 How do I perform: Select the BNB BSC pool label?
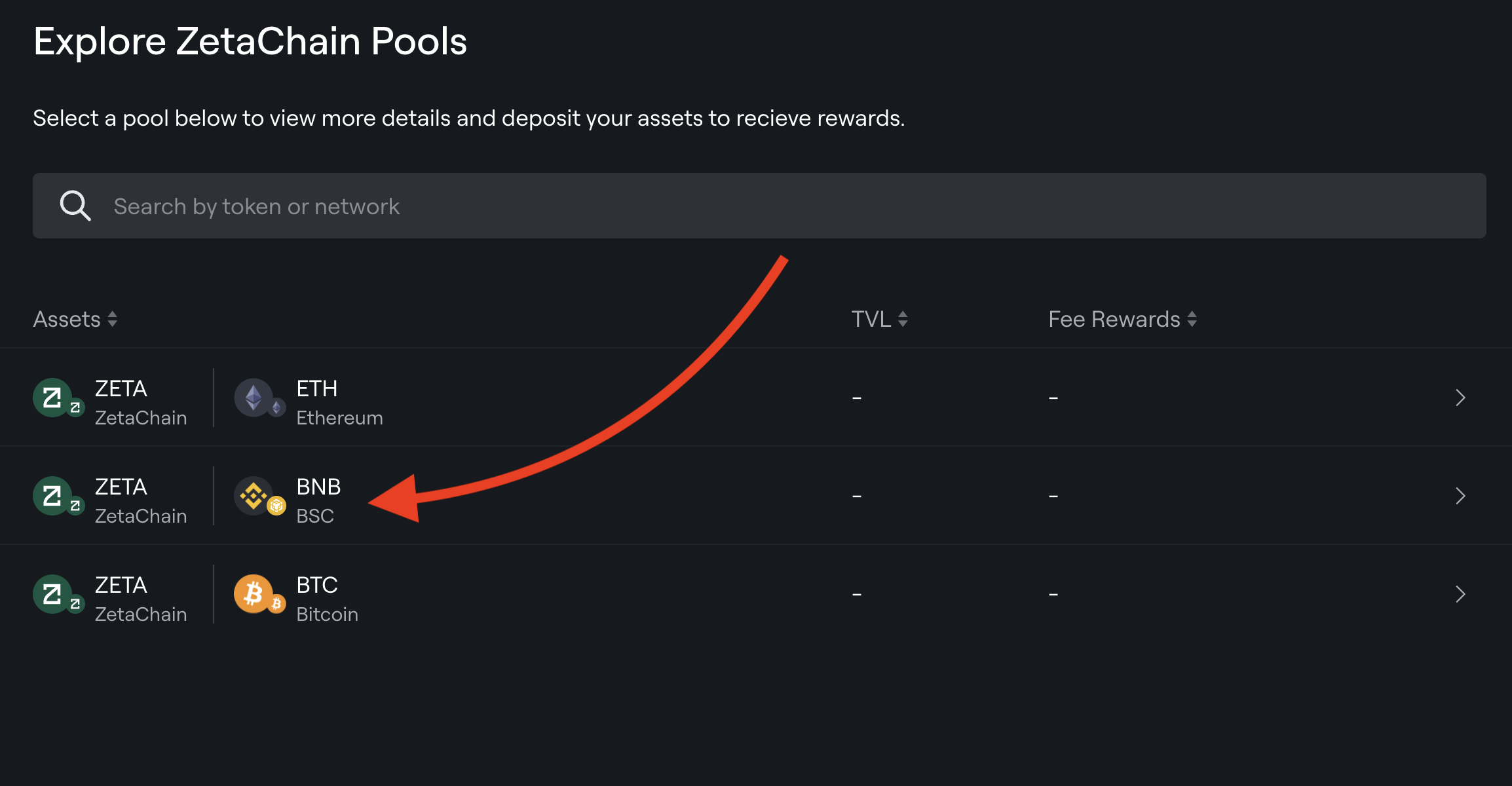[318, 501]
